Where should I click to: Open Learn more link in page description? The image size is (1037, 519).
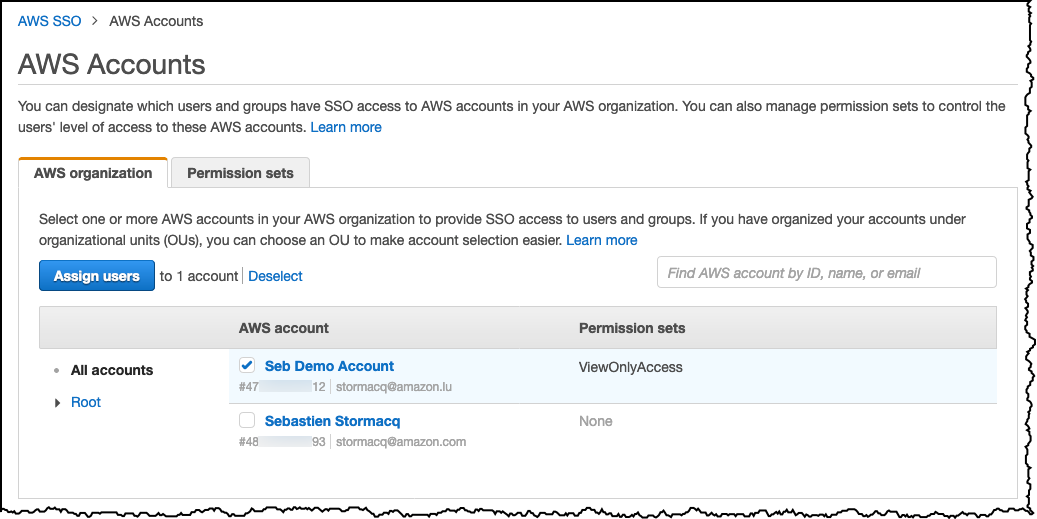click(x=346, y=127)
